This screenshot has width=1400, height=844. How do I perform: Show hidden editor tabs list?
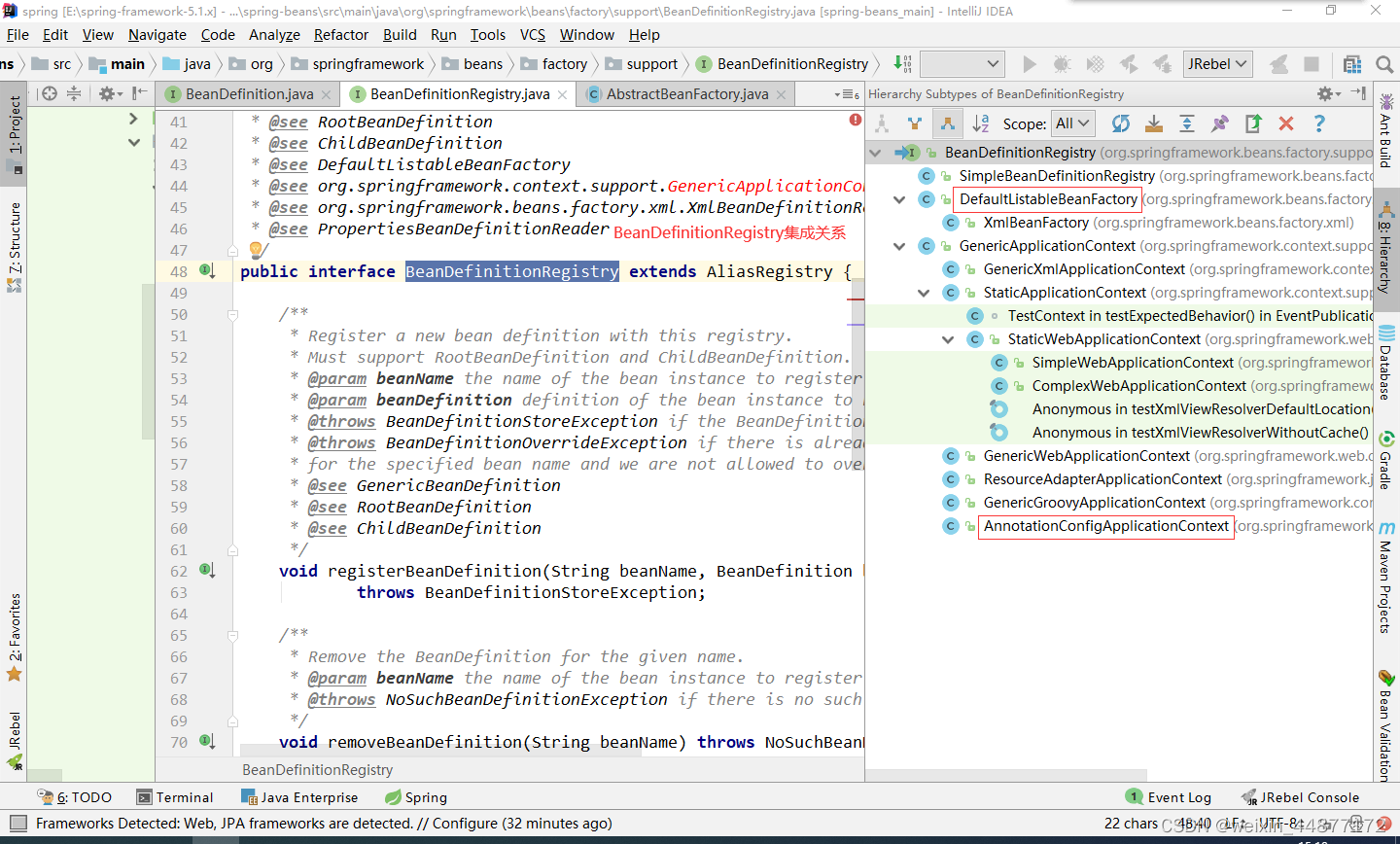pyautogui.click(x=847, y=94)
